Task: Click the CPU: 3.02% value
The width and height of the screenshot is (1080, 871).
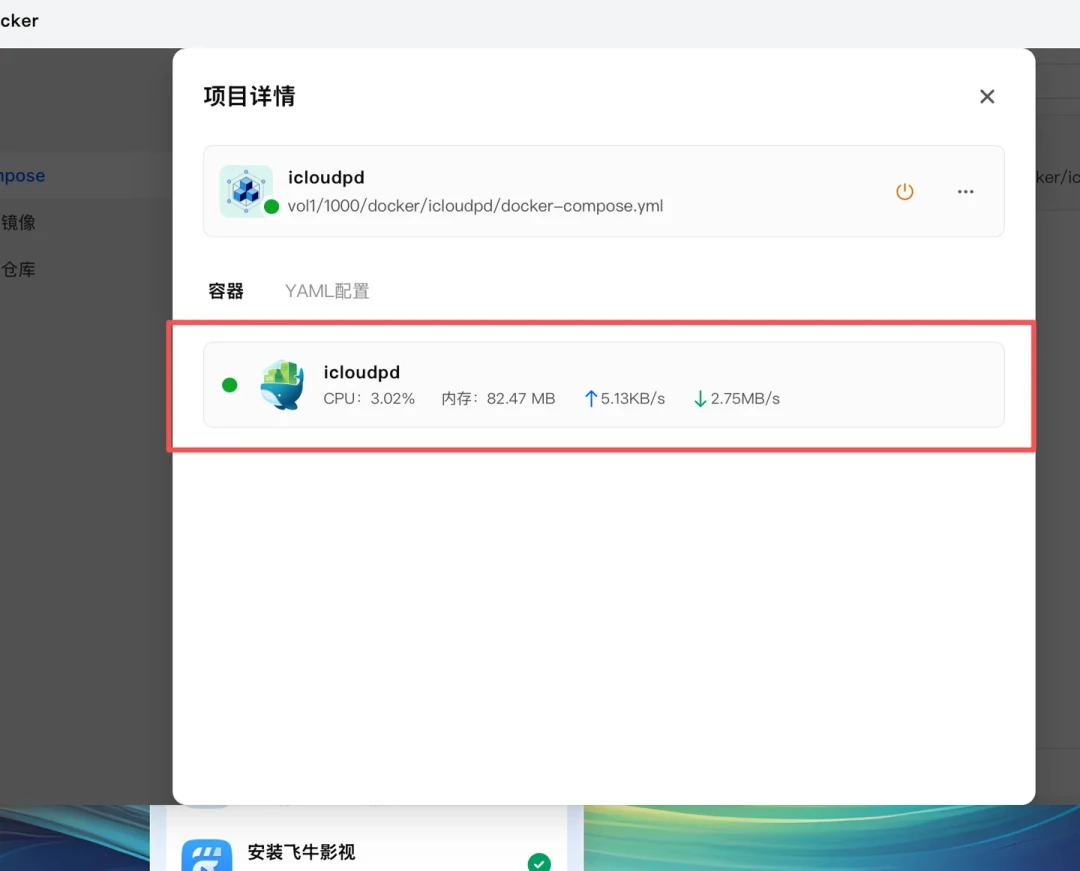Action: [x=369, y=399]
